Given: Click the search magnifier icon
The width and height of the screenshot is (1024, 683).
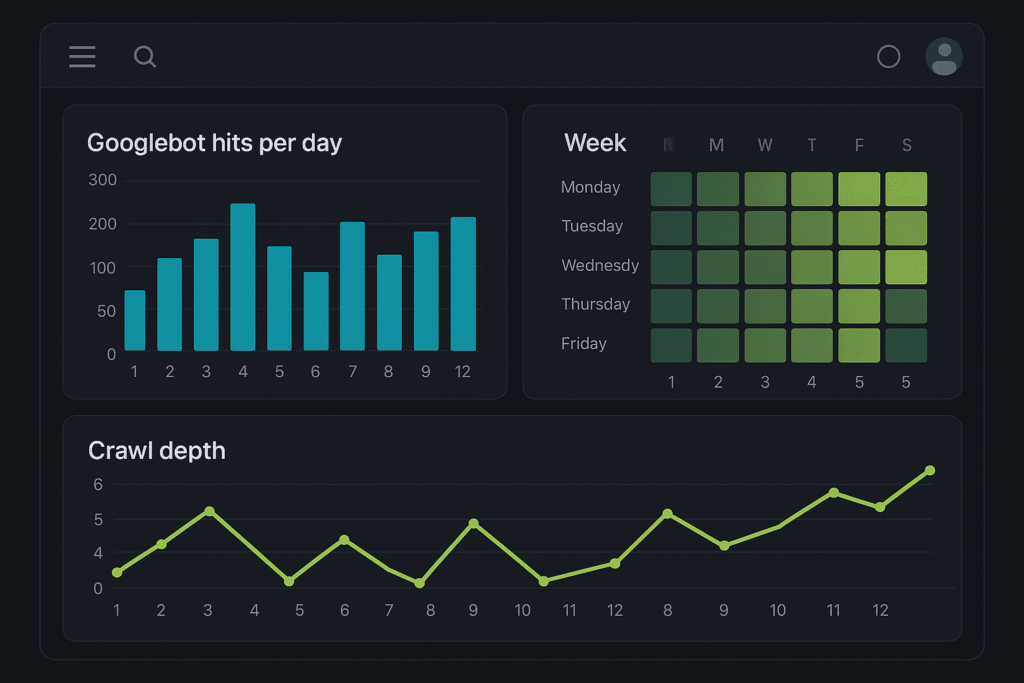Looking at the screenshot, I should (x=144, y=57).
